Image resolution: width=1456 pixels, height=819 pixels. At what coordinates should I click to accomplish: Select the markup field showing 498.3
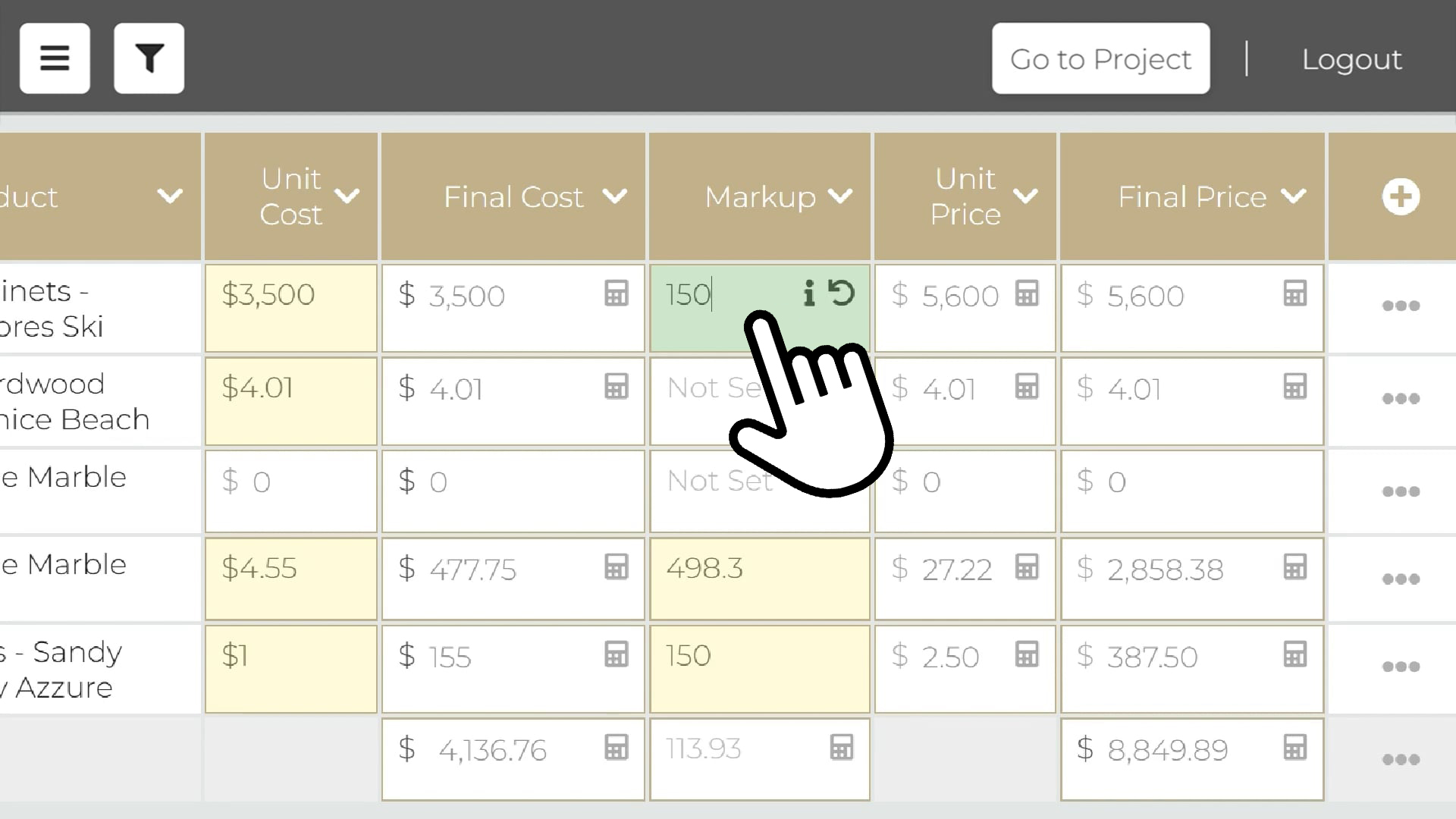(x=760, y=579)
